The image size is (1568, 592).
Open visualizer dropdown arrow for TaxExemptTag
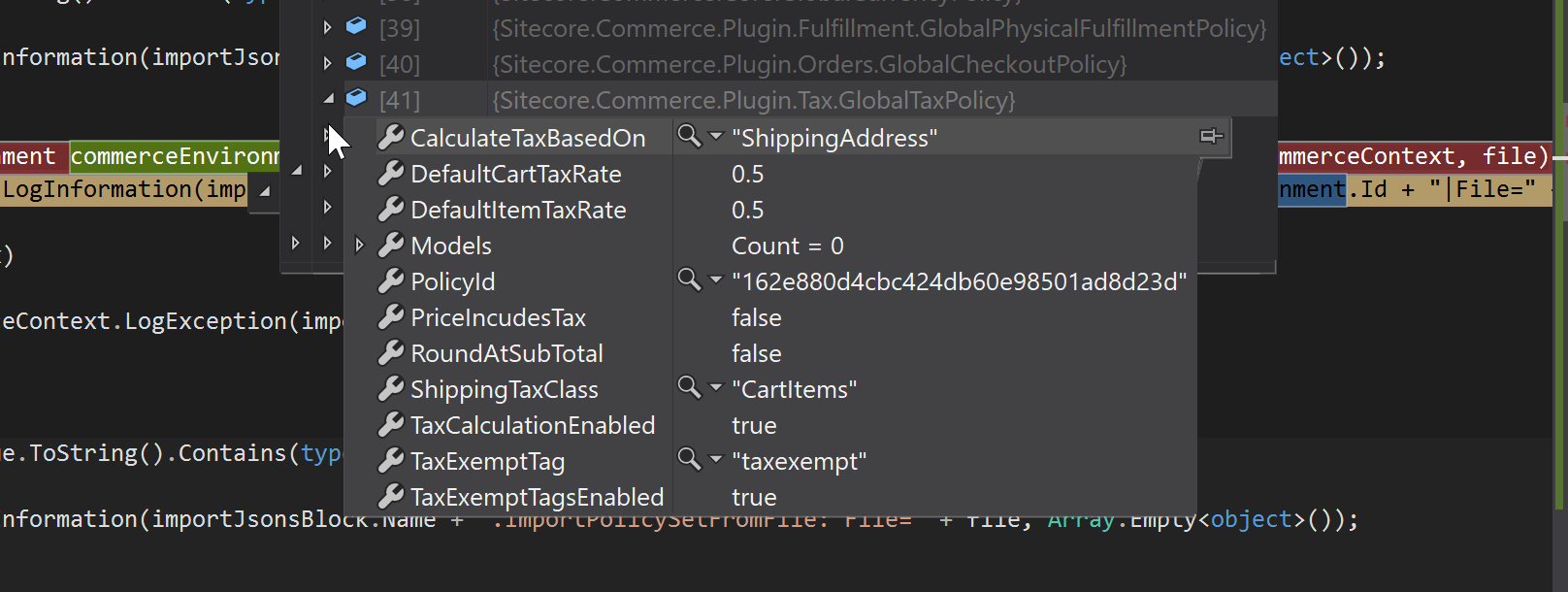point(716,460)
